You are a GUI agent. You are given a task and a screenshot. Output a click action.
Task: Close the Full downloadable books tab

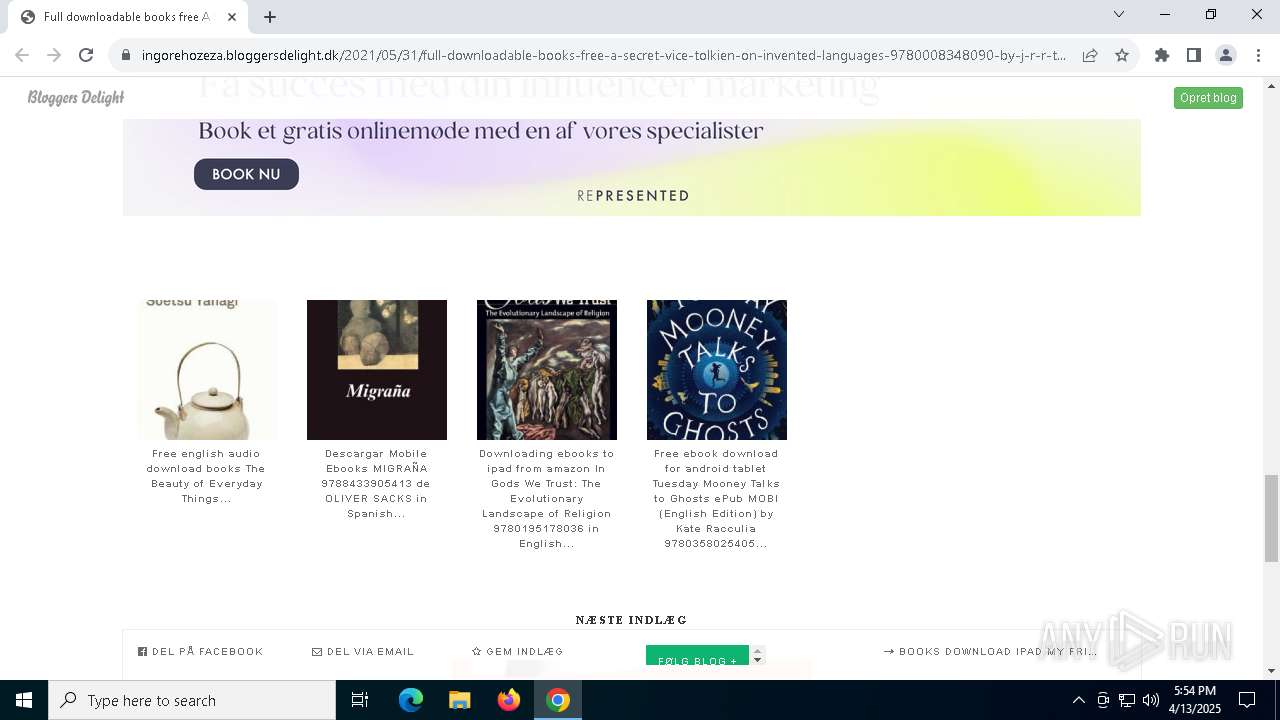232,16
